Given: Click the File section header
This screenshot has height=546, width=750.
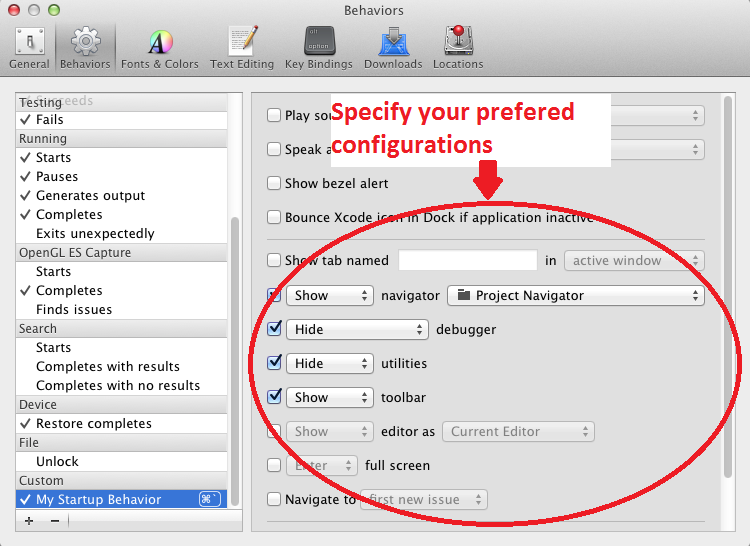Looking at the screenshot, I should [x=121, y=443].
